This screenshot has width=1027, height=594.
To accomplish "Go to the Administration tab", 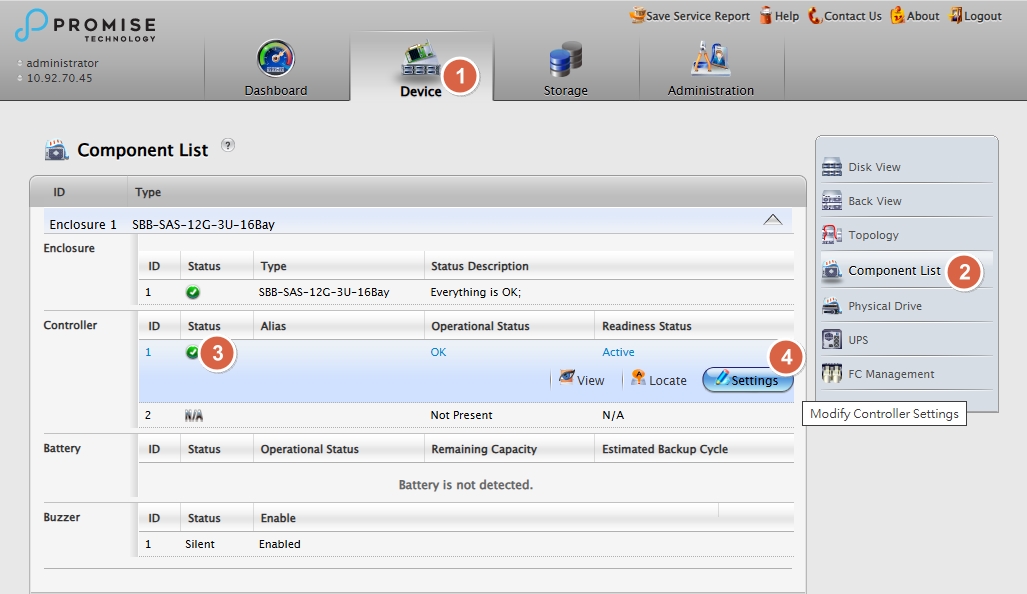I will click(x=711, y=70).
